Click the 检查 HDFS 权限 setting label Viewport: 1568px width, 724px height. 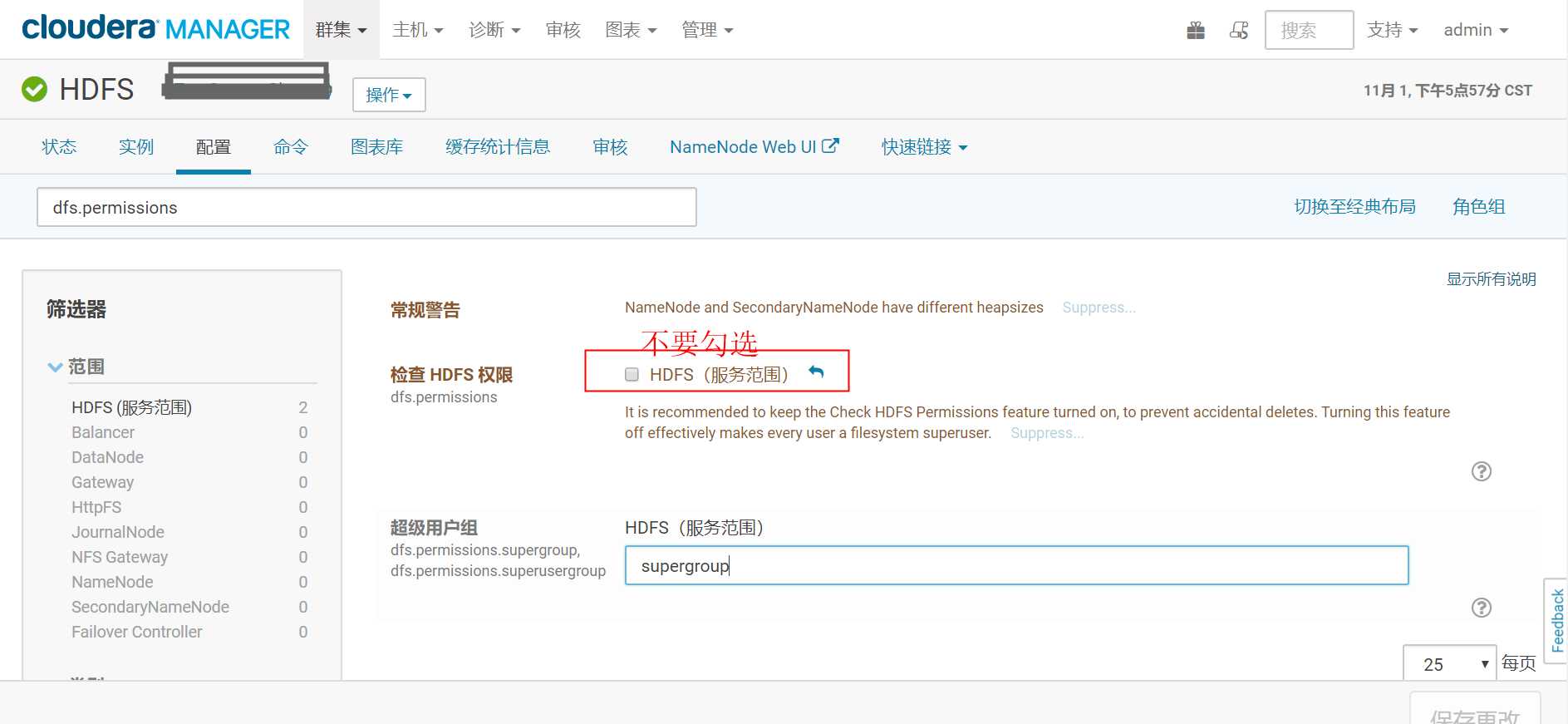click(451, 375)
